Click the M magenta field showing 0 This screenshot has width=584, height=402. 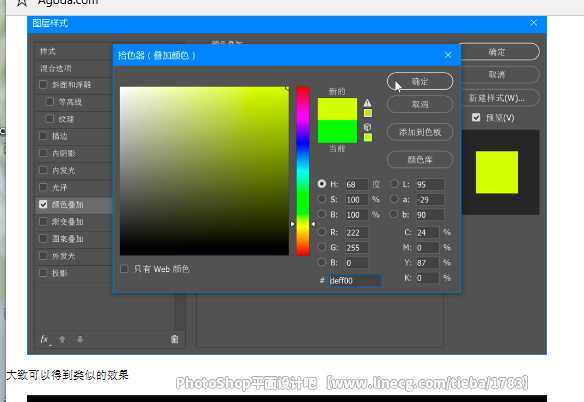[x=428, y=248]
